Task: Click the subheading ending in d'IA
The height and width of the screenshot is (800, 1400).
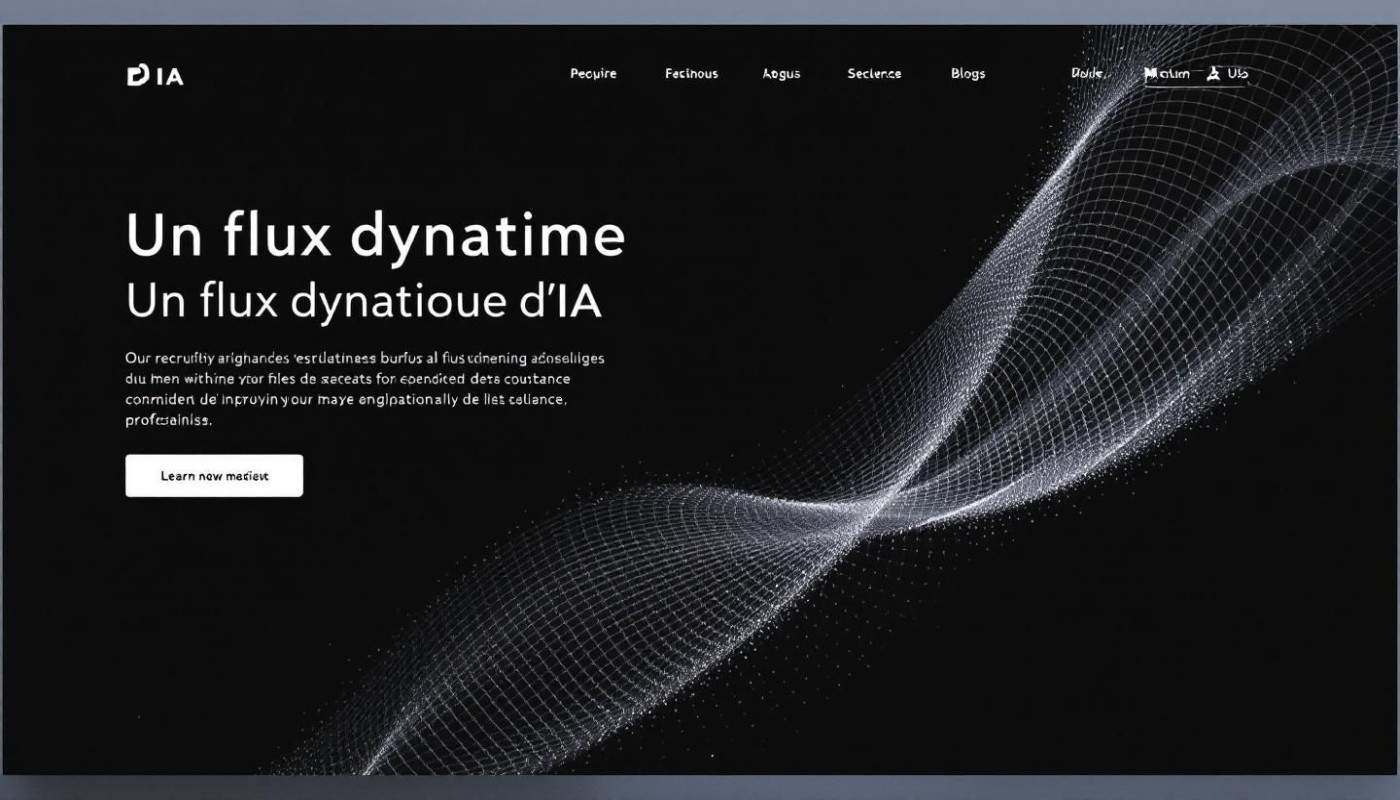Action: point(364,301)
